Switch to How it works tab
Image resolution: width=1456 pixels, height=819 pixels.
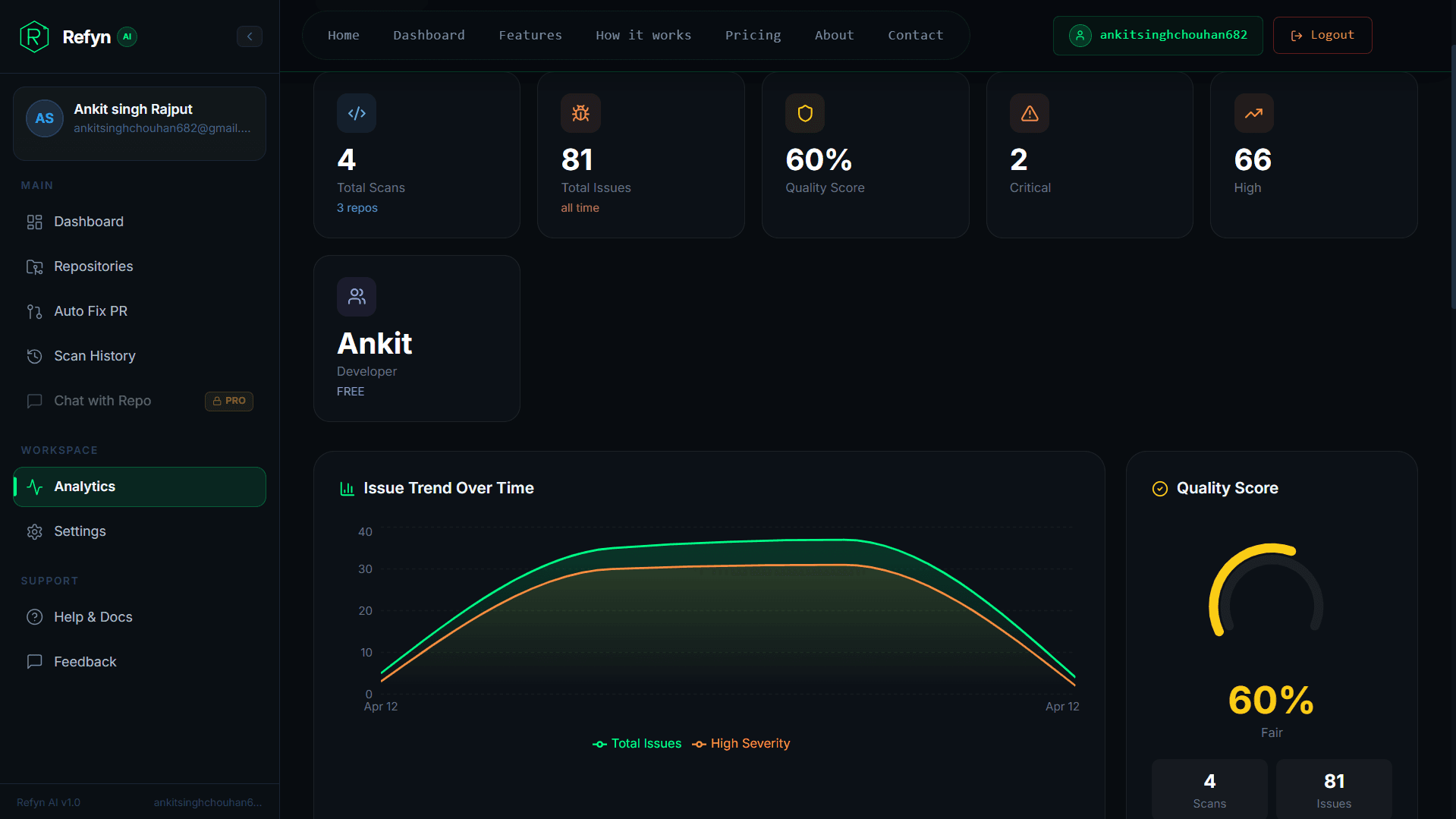click(x=643, y=35)
